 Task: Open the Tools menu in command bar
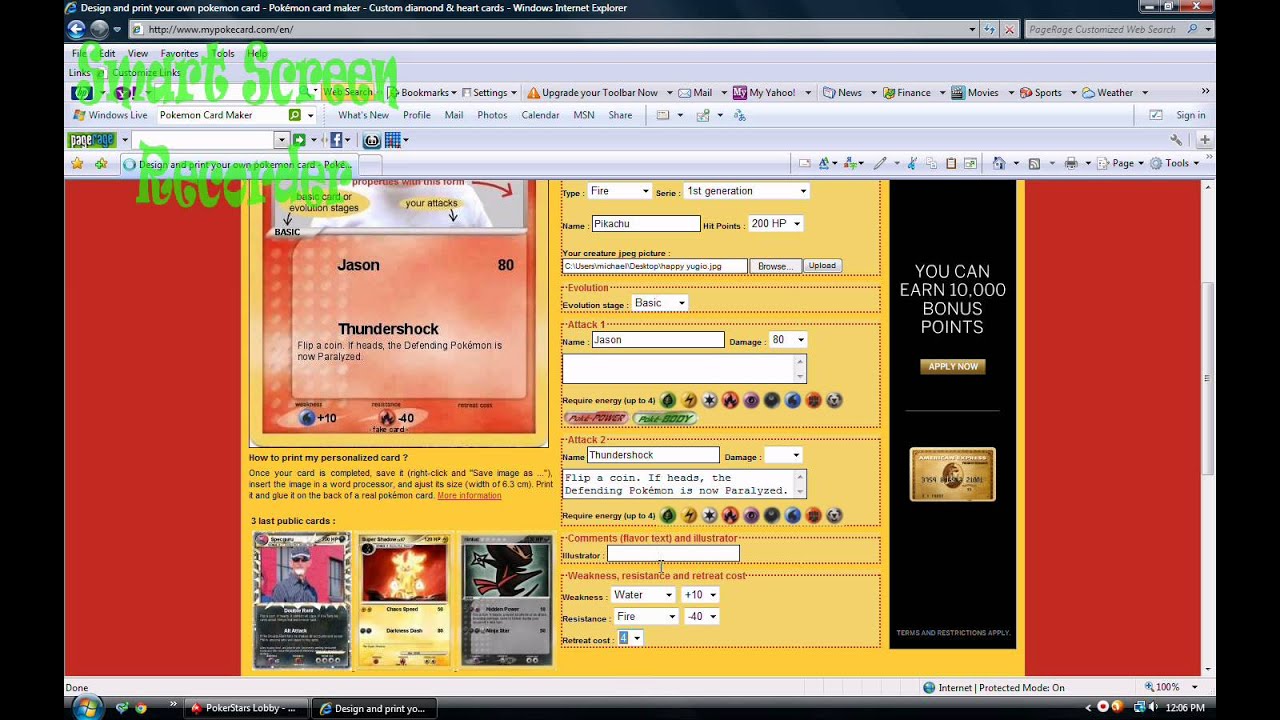1174,163
